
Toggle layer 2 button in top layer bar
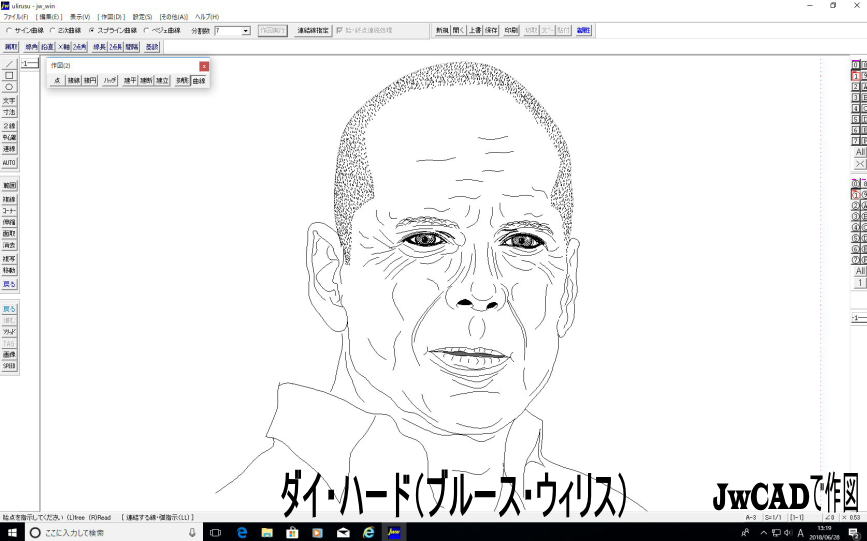[x=855, y=87]
